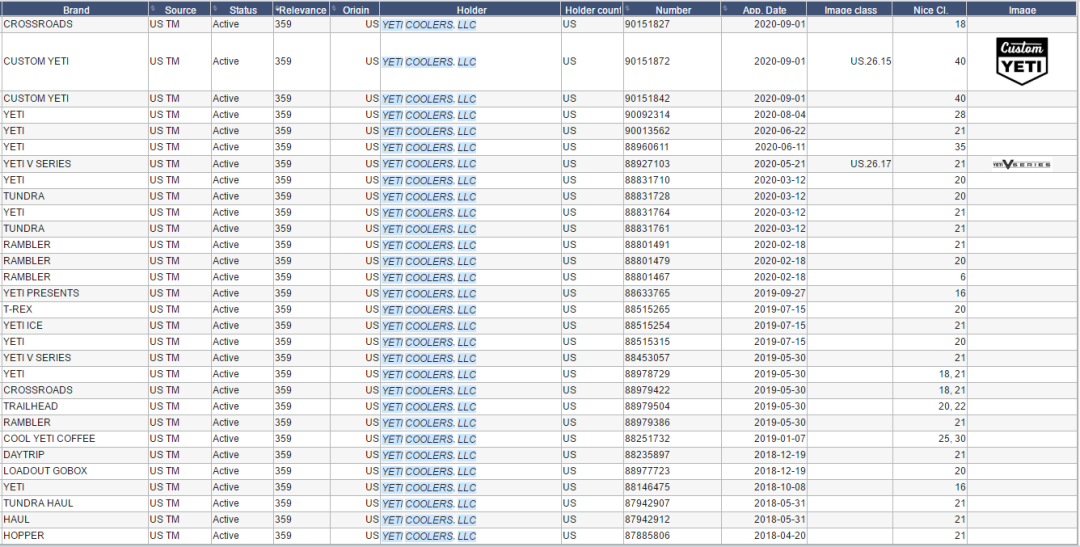Click the sort icon in the Number column header

627,9
